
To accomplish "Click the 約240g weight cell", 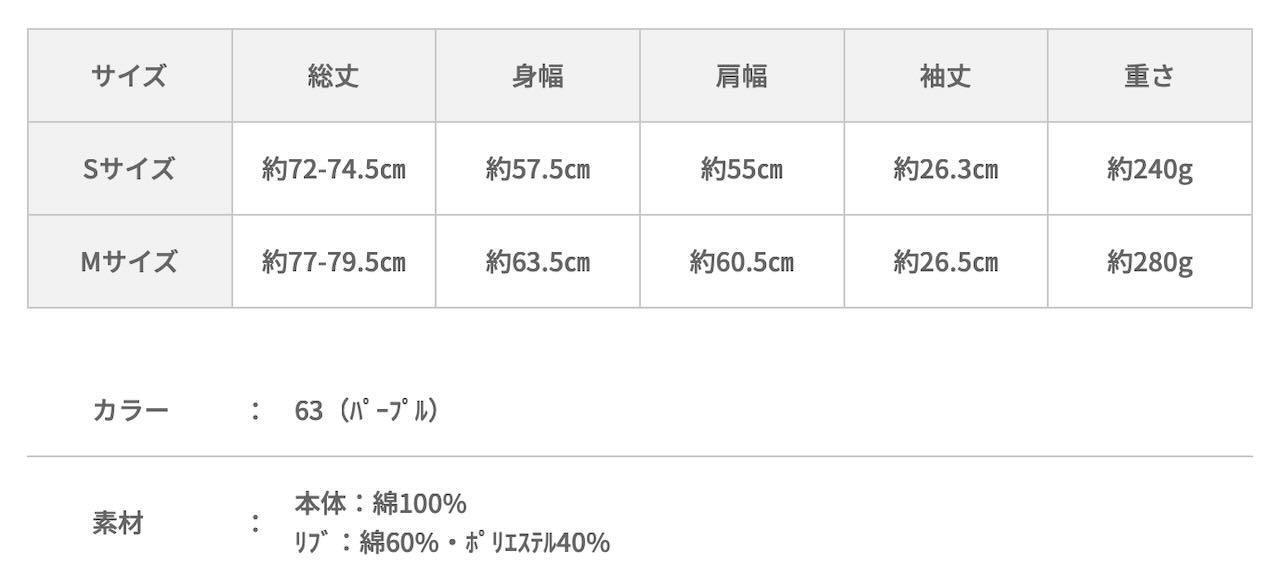I will [1150, 169].
